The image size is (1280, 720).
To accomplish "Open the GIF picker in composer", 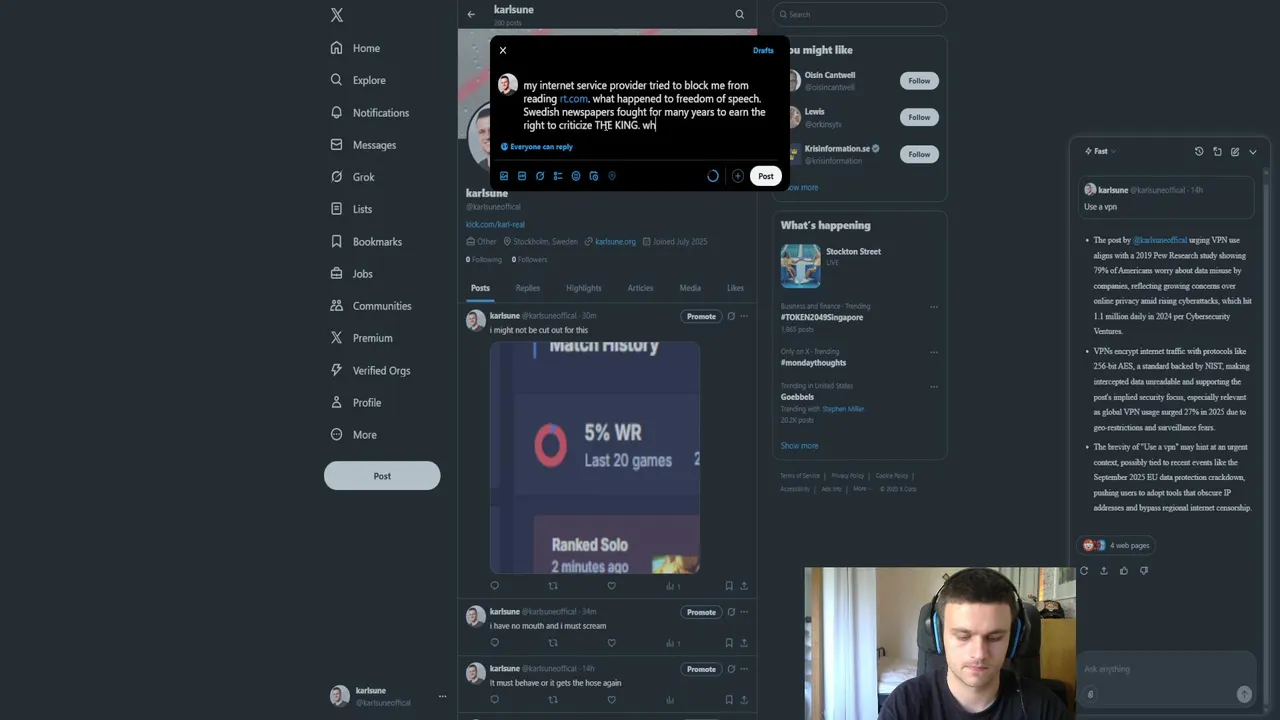I will (x=522, y=176).
